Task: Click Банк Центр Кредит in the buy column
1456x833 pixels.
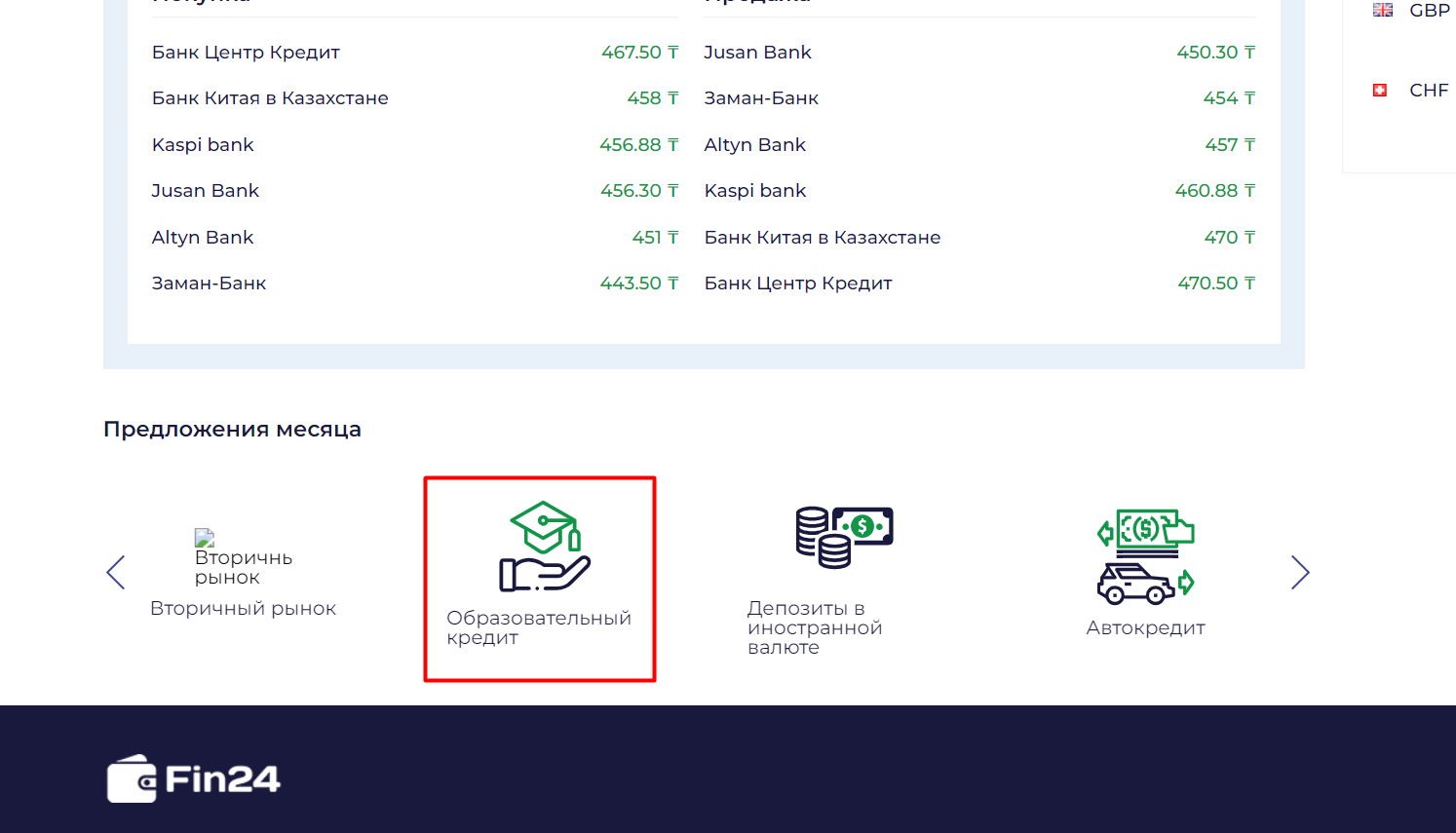Action: (246, 53)
